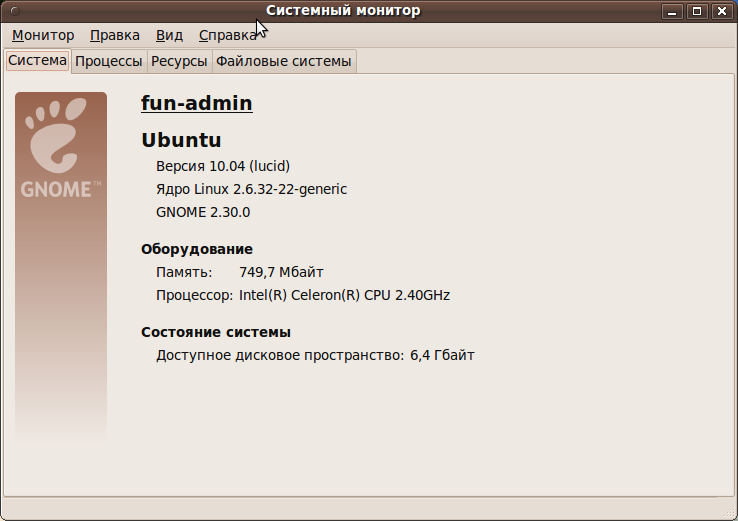Go to the Файловые системы tab
The image size is (738, 521).
coord(284,61)
